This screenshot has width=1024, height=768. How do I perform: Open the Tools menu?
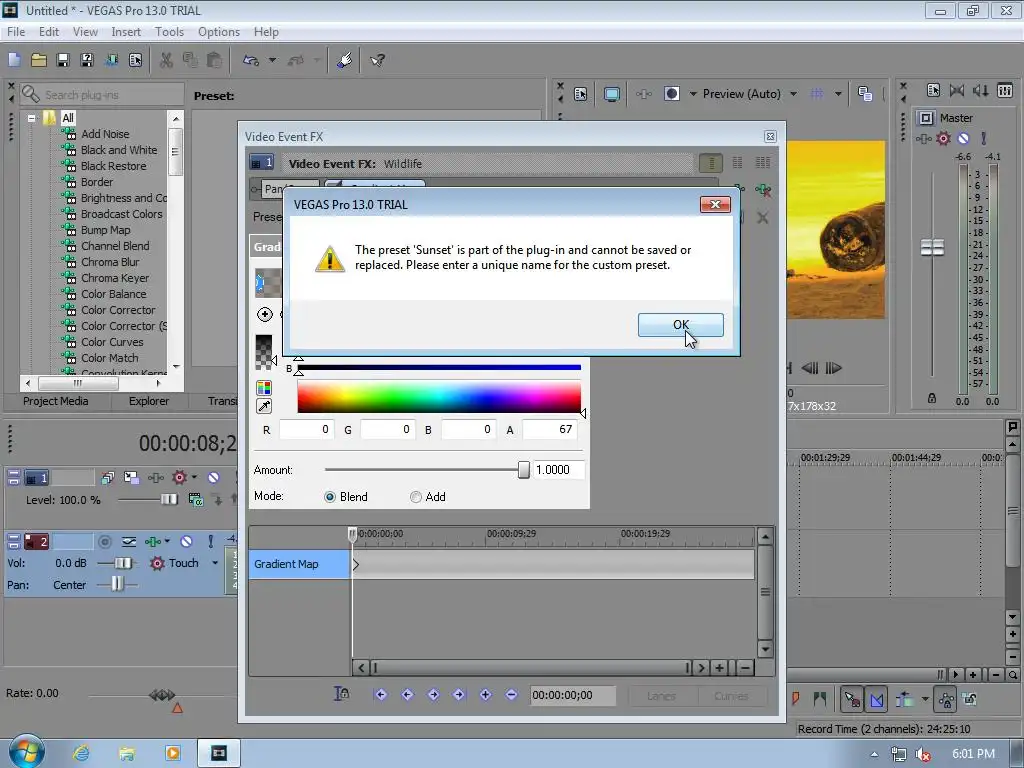point(169,31)
